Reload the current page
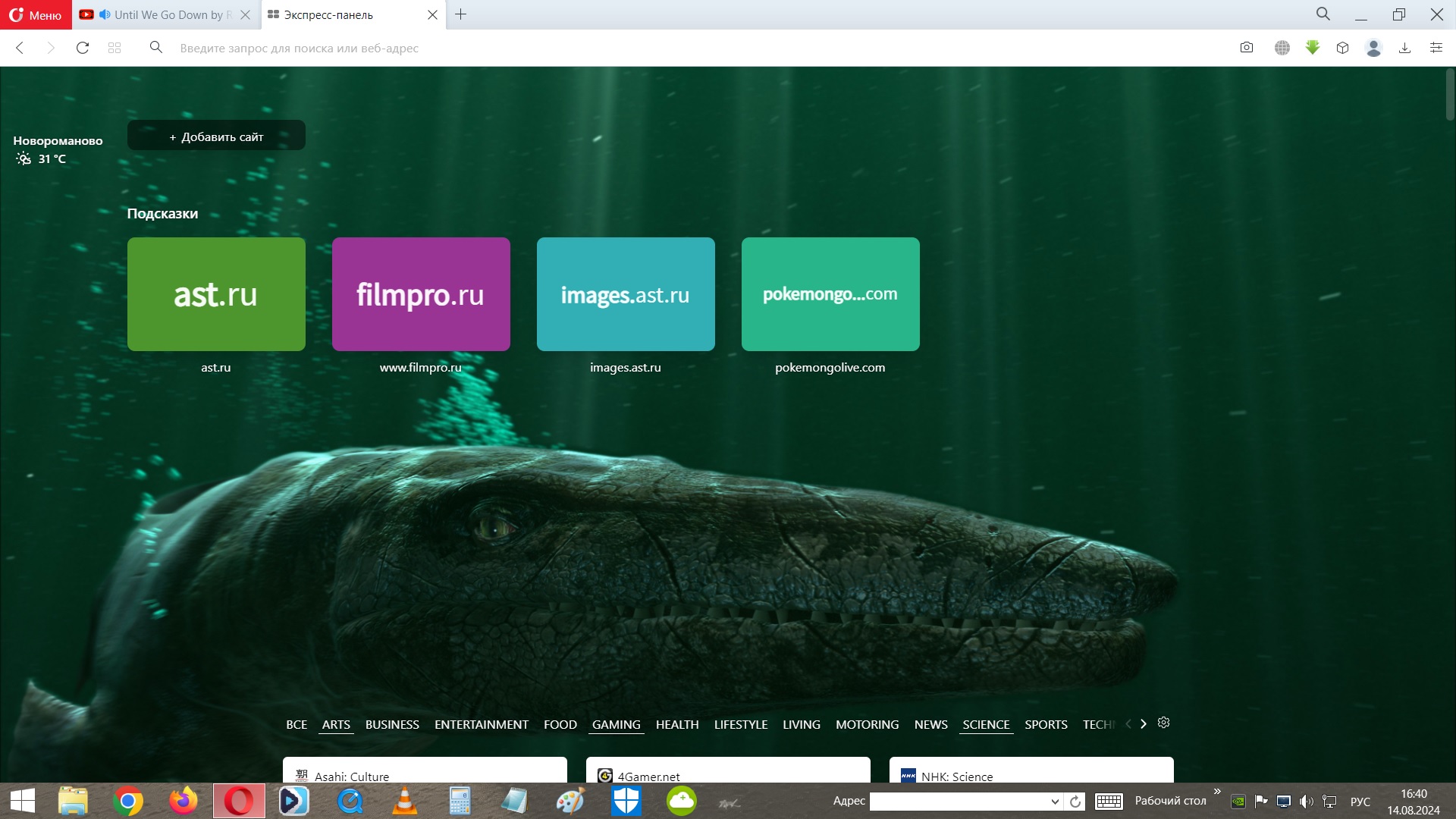 (x=83, y=48)
